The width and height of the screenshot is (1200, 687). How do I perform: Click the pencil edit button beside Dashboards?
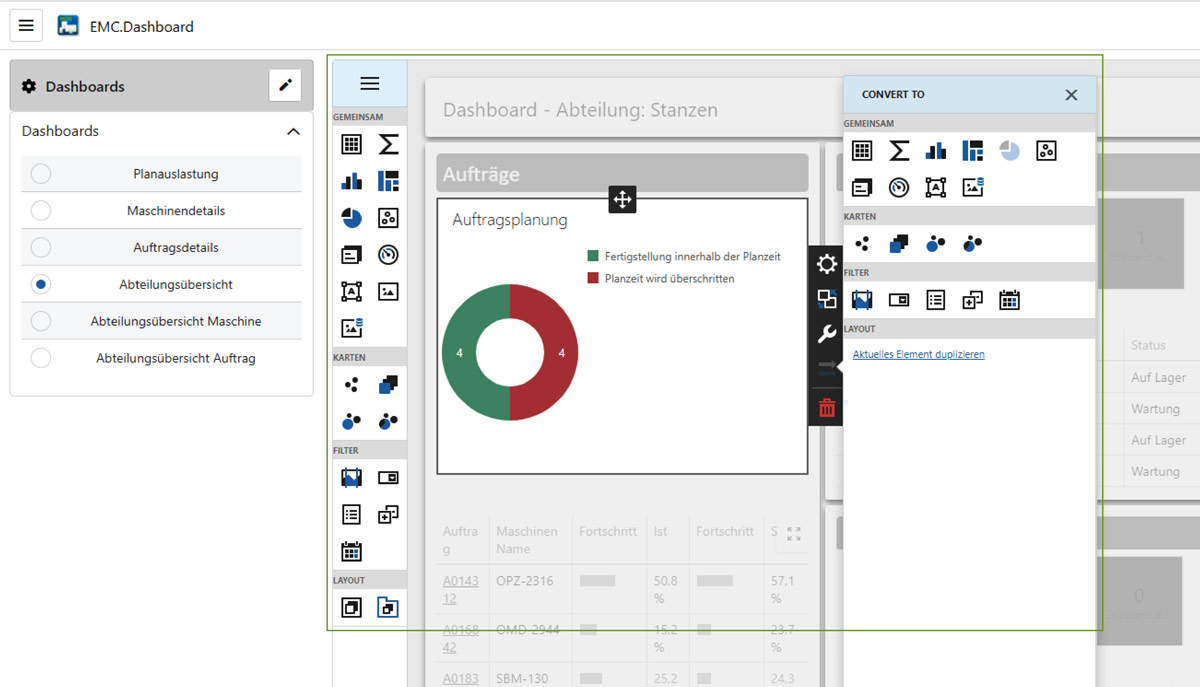pyautogui.click(x=285, y=86)
